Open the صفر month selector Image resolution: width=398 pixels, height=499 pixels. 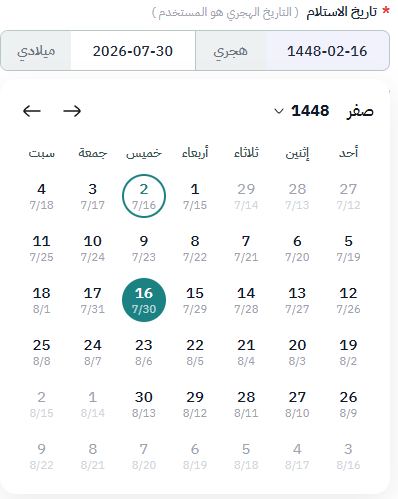pyautogui.click(x=359, y=111)
